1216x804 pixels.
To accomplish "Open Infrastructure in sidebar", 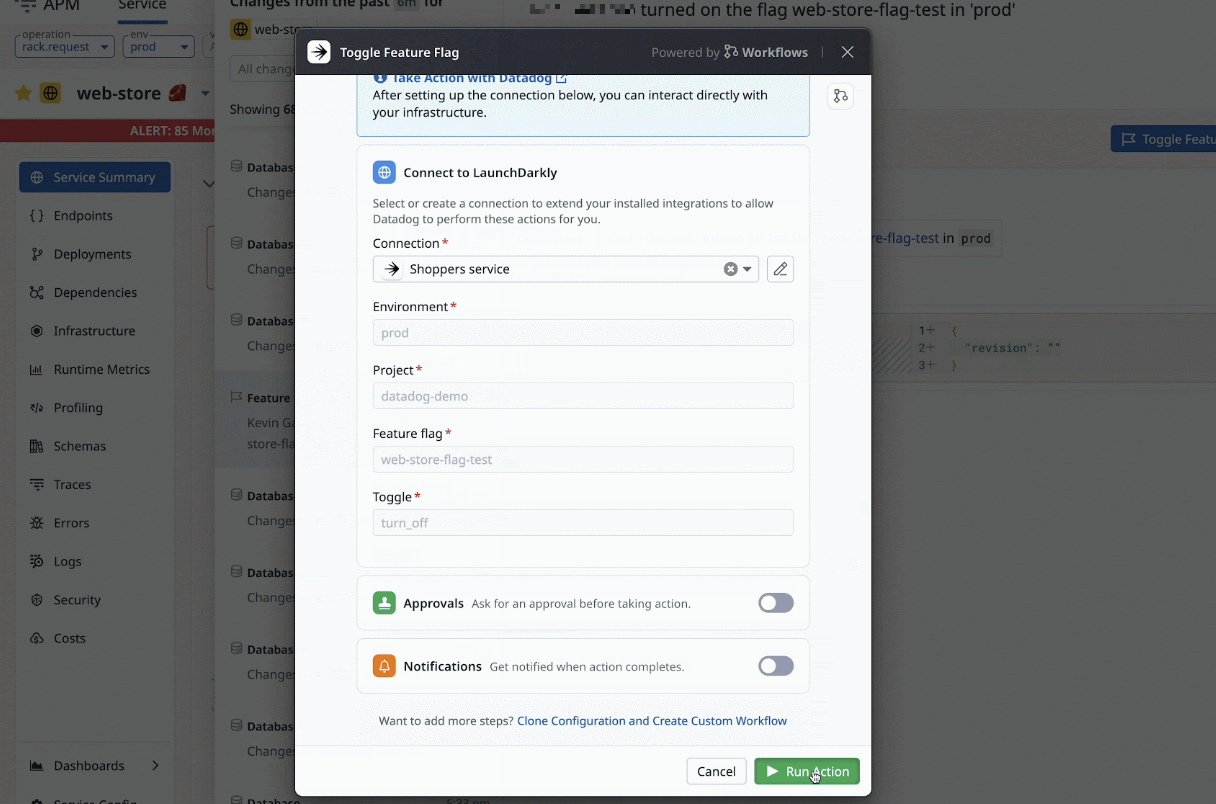I will [x=95, y=331].
